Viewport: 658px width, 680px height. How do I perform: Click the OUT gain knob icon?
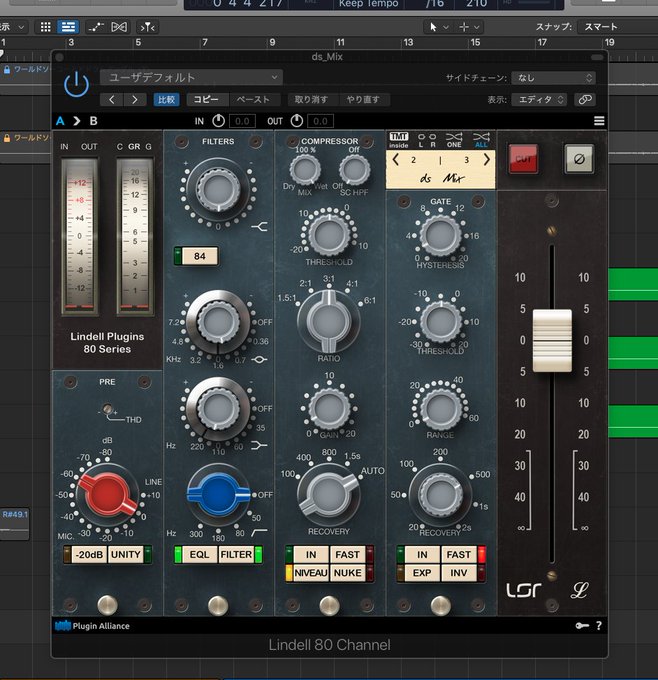coord(297,121)
